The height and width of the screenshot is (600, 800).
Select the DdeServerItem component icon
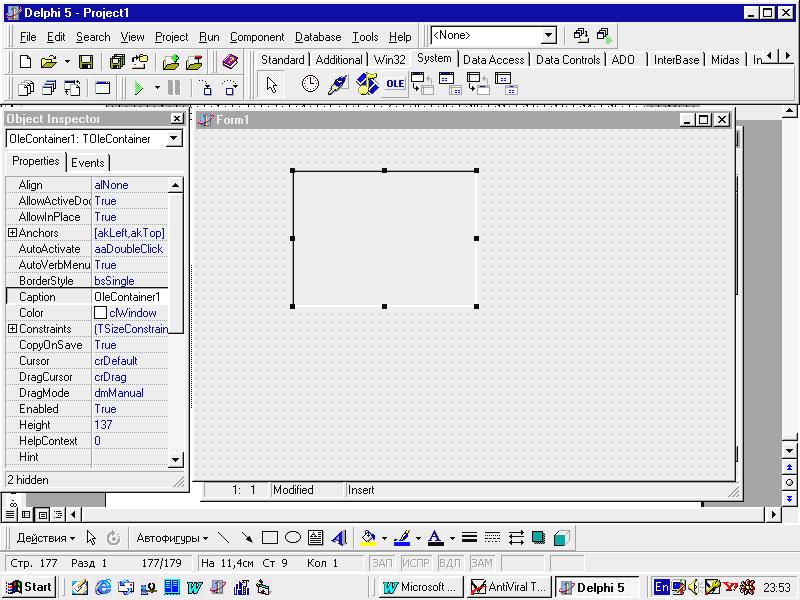[506, 84]
